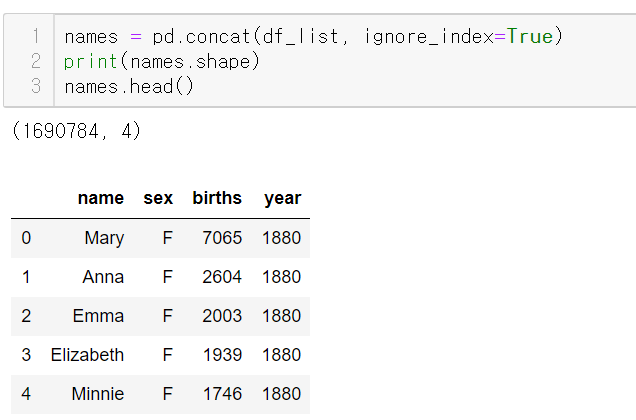The image size is (636, 420).
Task: Click the 'year' column header
Action: point(283,198)
